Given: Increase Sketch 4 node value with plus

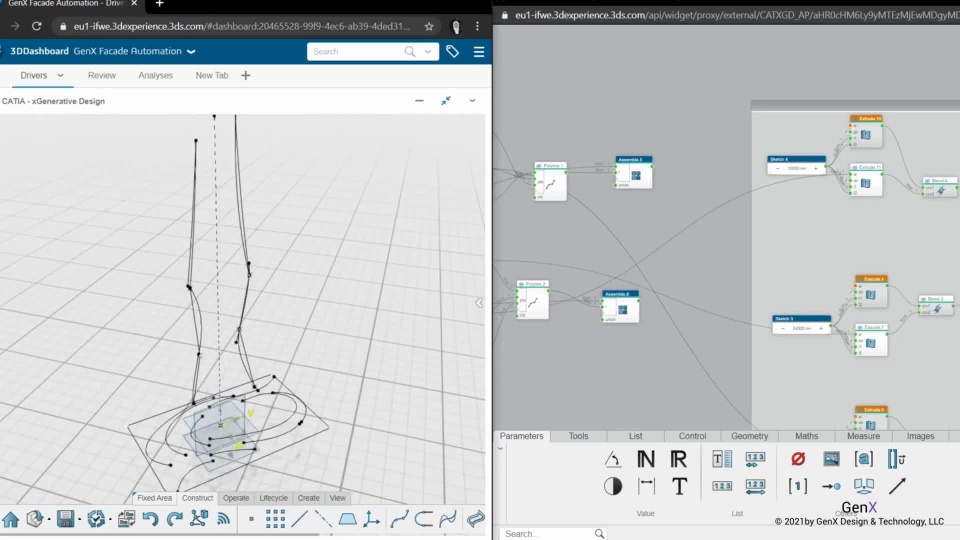Looking at the screenshot, I should [x=816, y=168].
